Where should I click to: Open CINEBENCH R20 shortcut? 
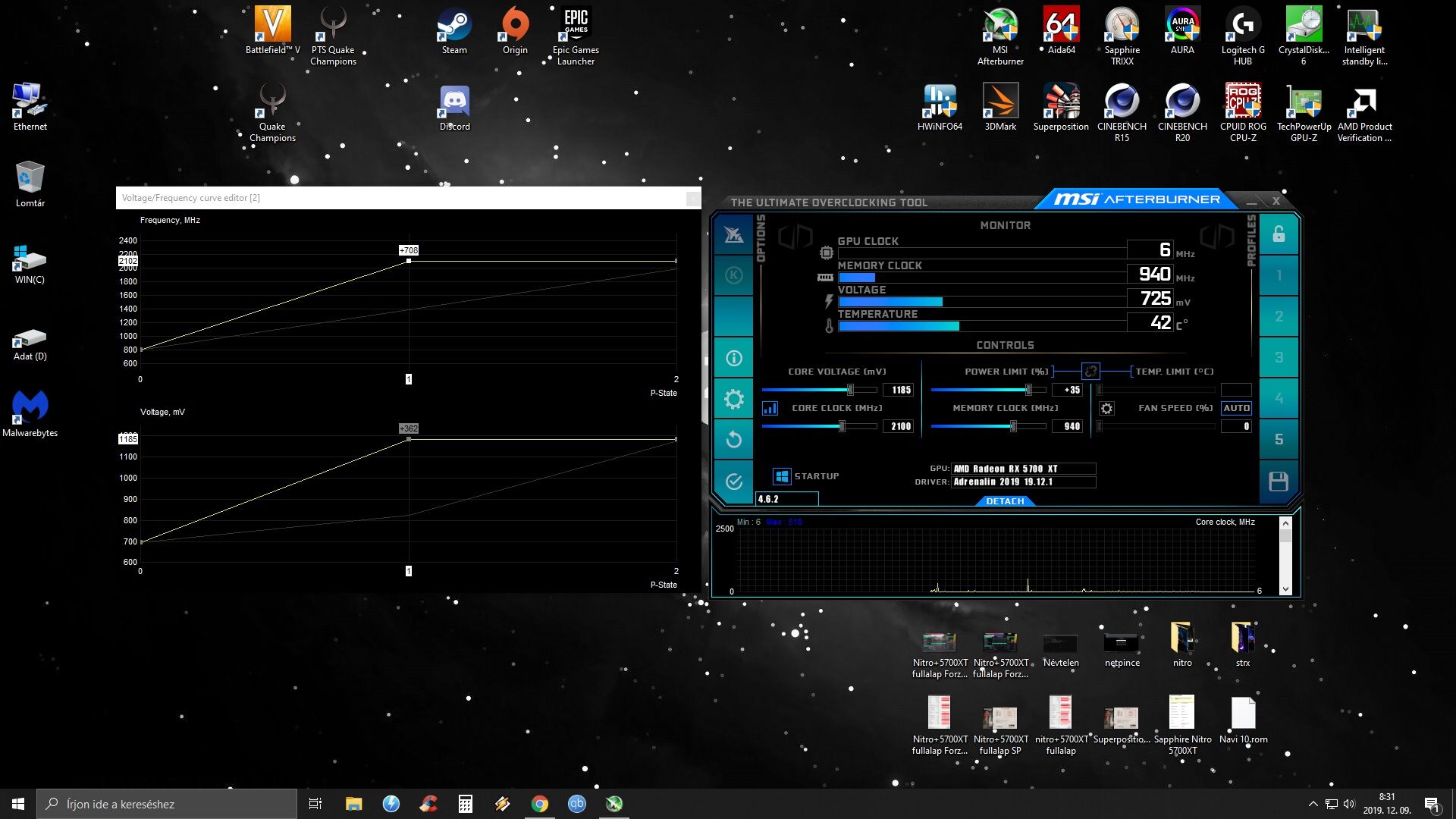point(1182,112)
